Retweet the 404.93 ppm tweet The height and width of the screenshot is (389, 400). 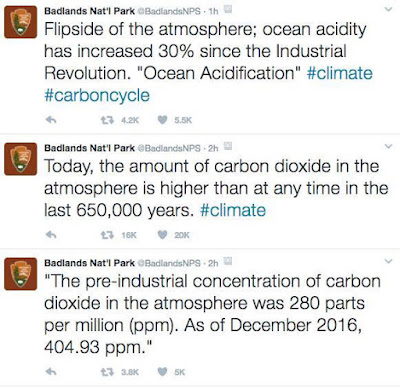click(x=108, y=372)
